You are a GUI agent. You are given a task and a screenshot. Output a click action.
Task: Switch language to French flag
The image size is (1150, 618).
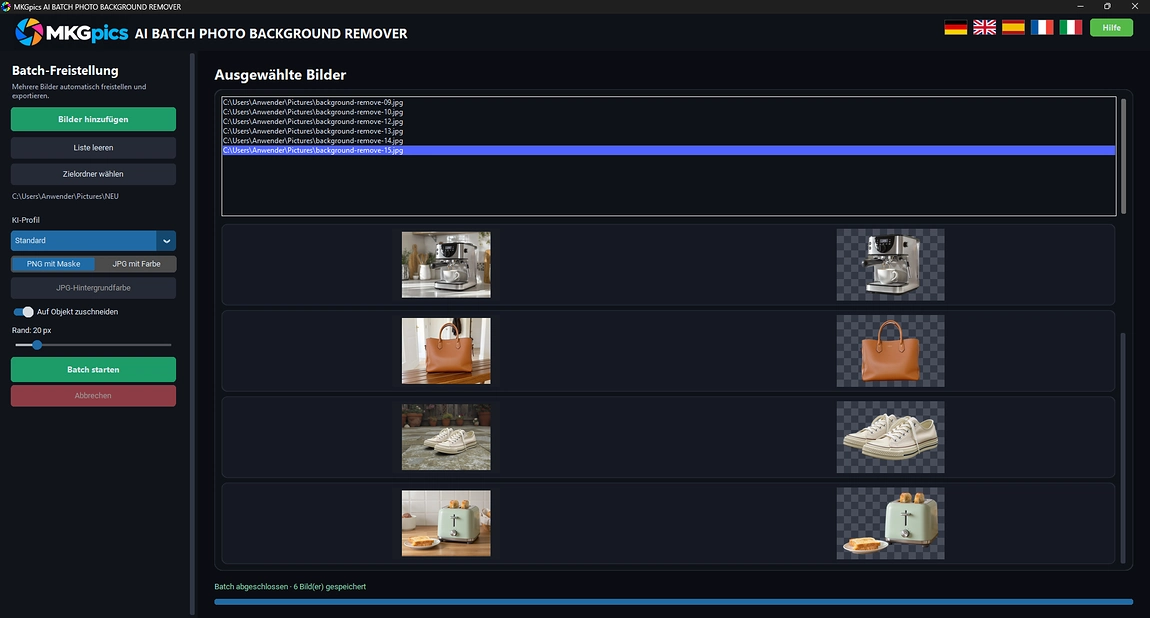pos(1041,28)
